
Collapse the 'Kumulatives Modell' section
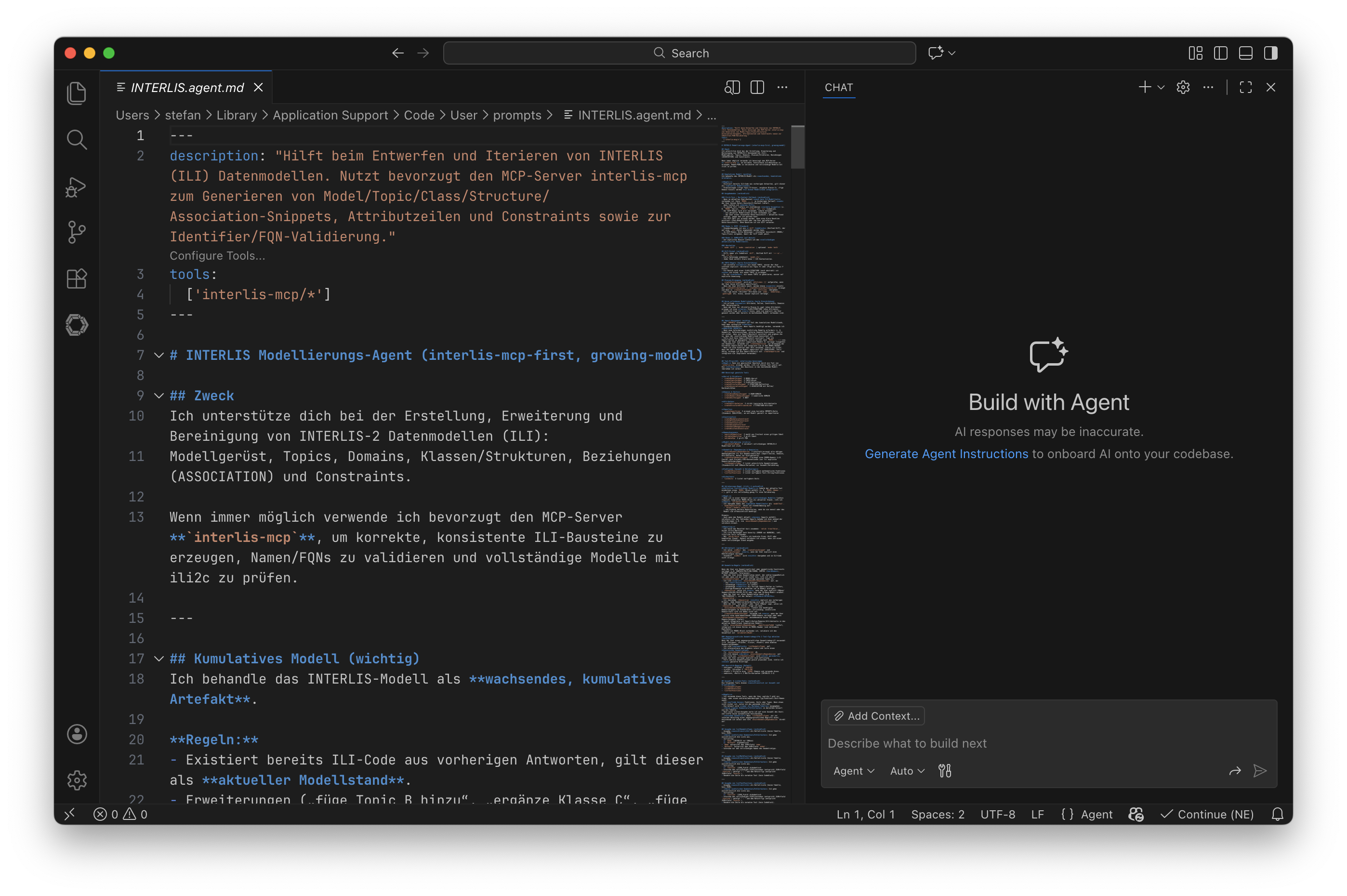159,659
